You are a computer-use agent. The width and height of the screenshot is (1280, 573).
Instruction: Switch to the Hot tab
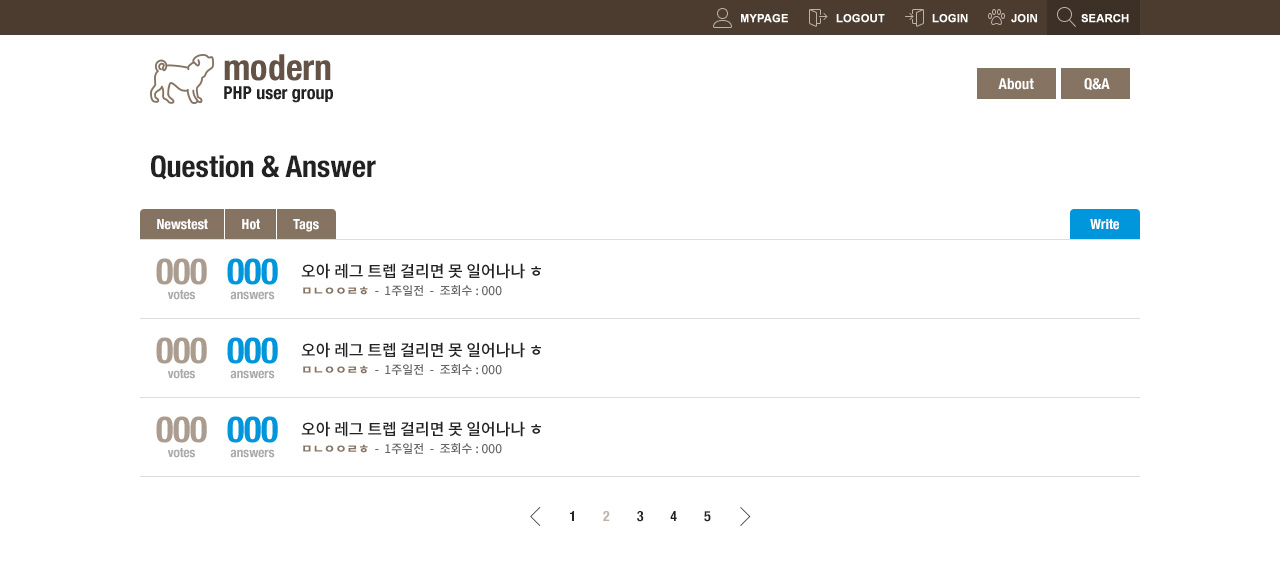pos(251,224)
